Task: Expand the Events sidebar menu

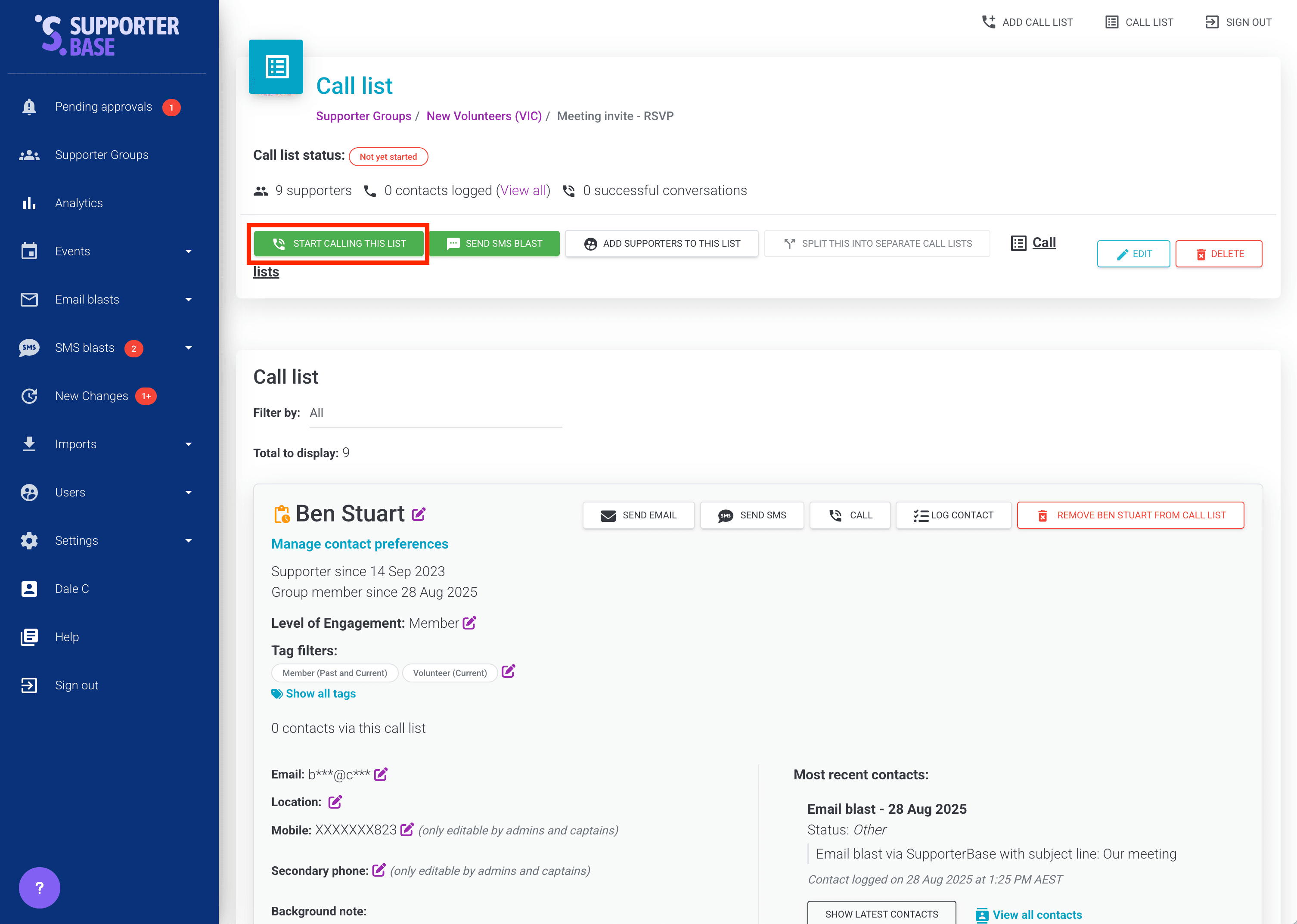Action: (x=188, y=251)
